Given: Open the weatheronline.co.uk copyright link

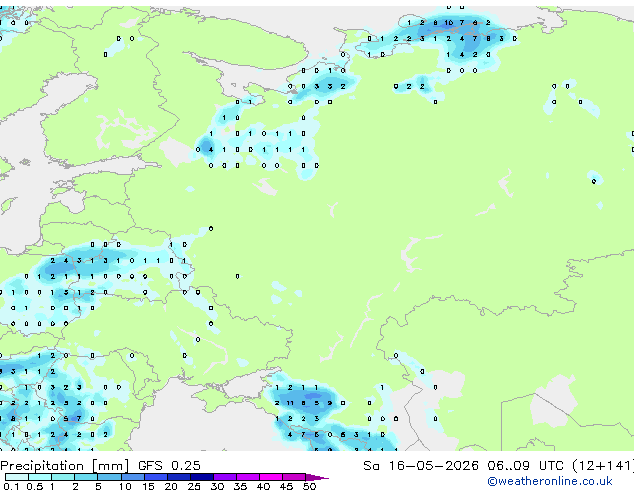Looking at the screenshot, I should click(550, 481).
